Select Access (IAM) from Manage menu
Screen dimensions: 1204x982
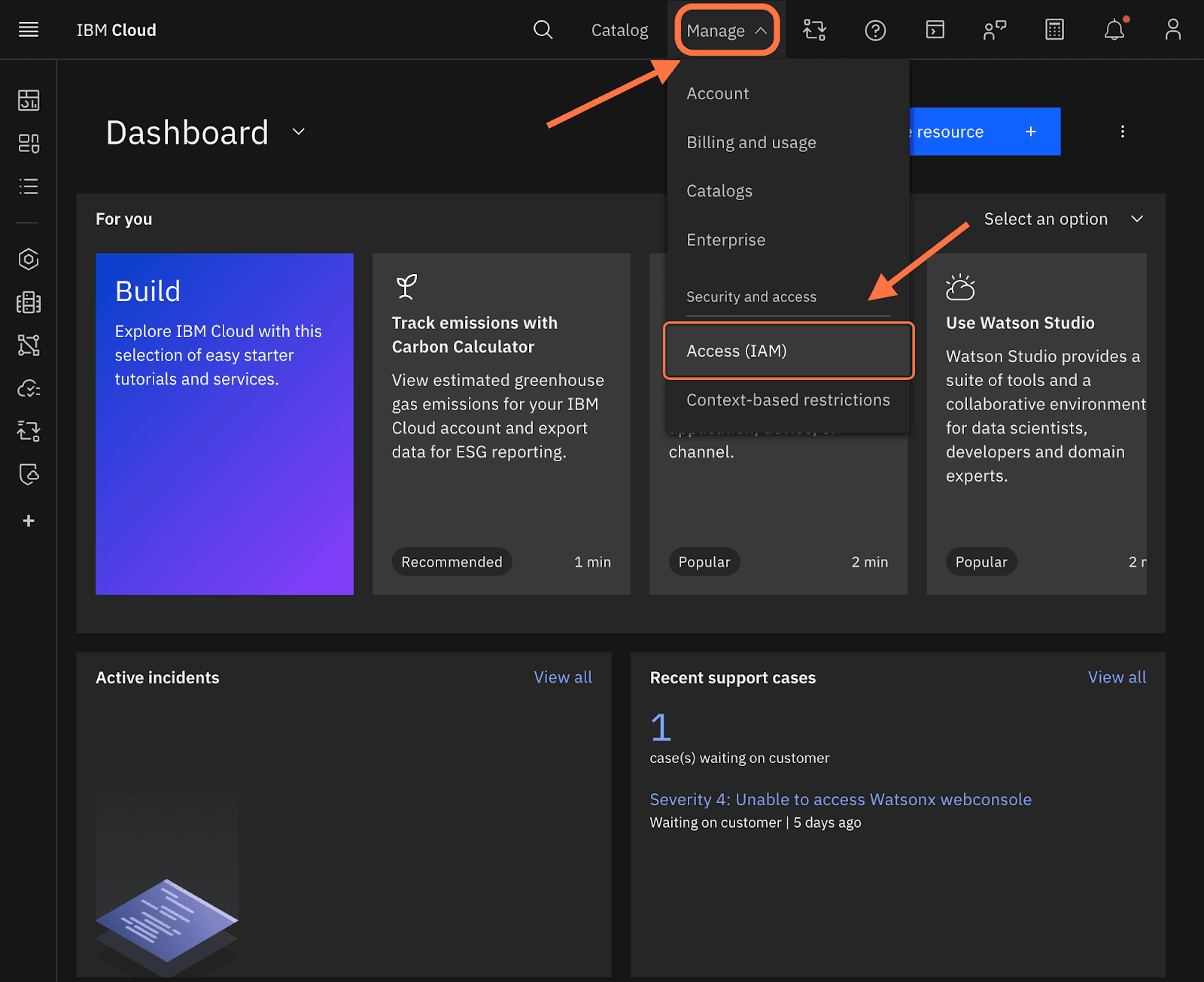(788, 351)
